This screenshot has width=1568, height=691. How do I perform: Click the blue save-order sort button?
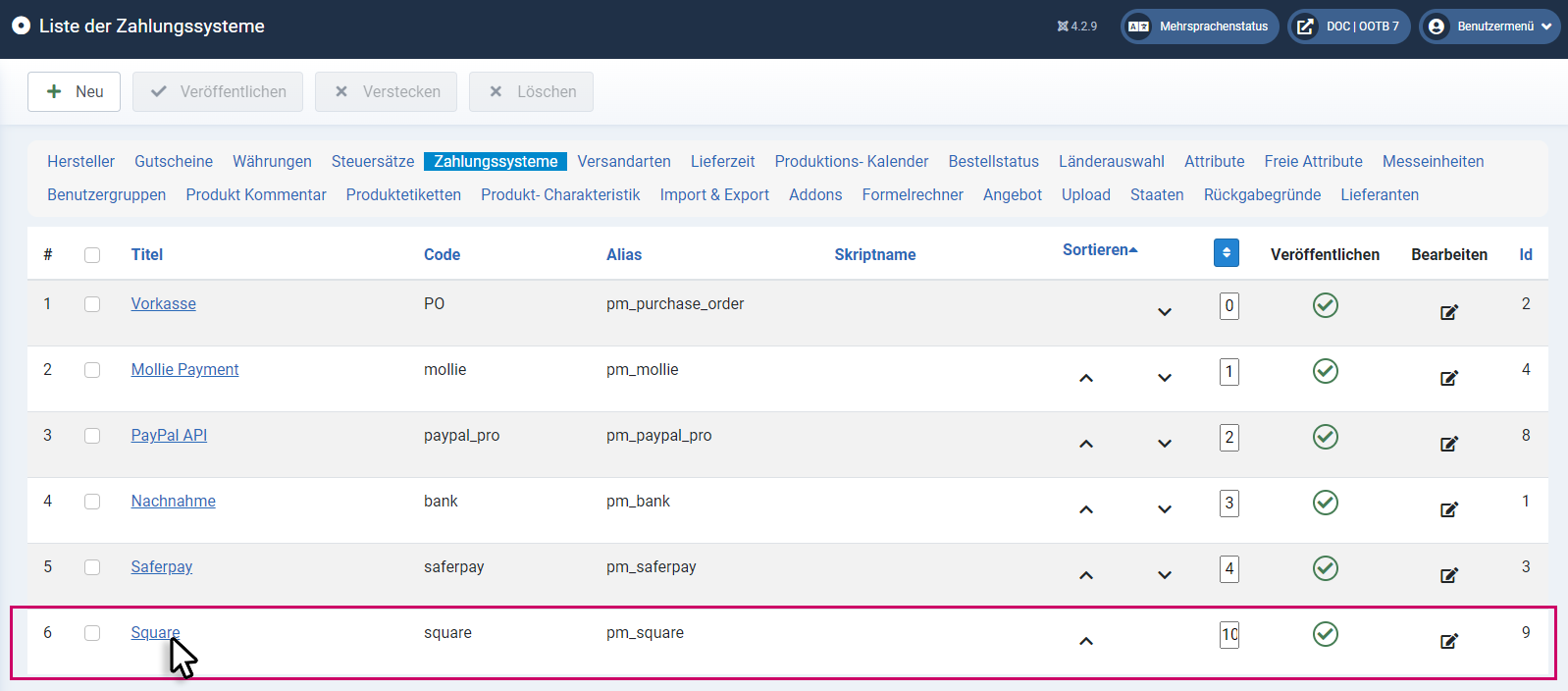tap(1227, 253)
